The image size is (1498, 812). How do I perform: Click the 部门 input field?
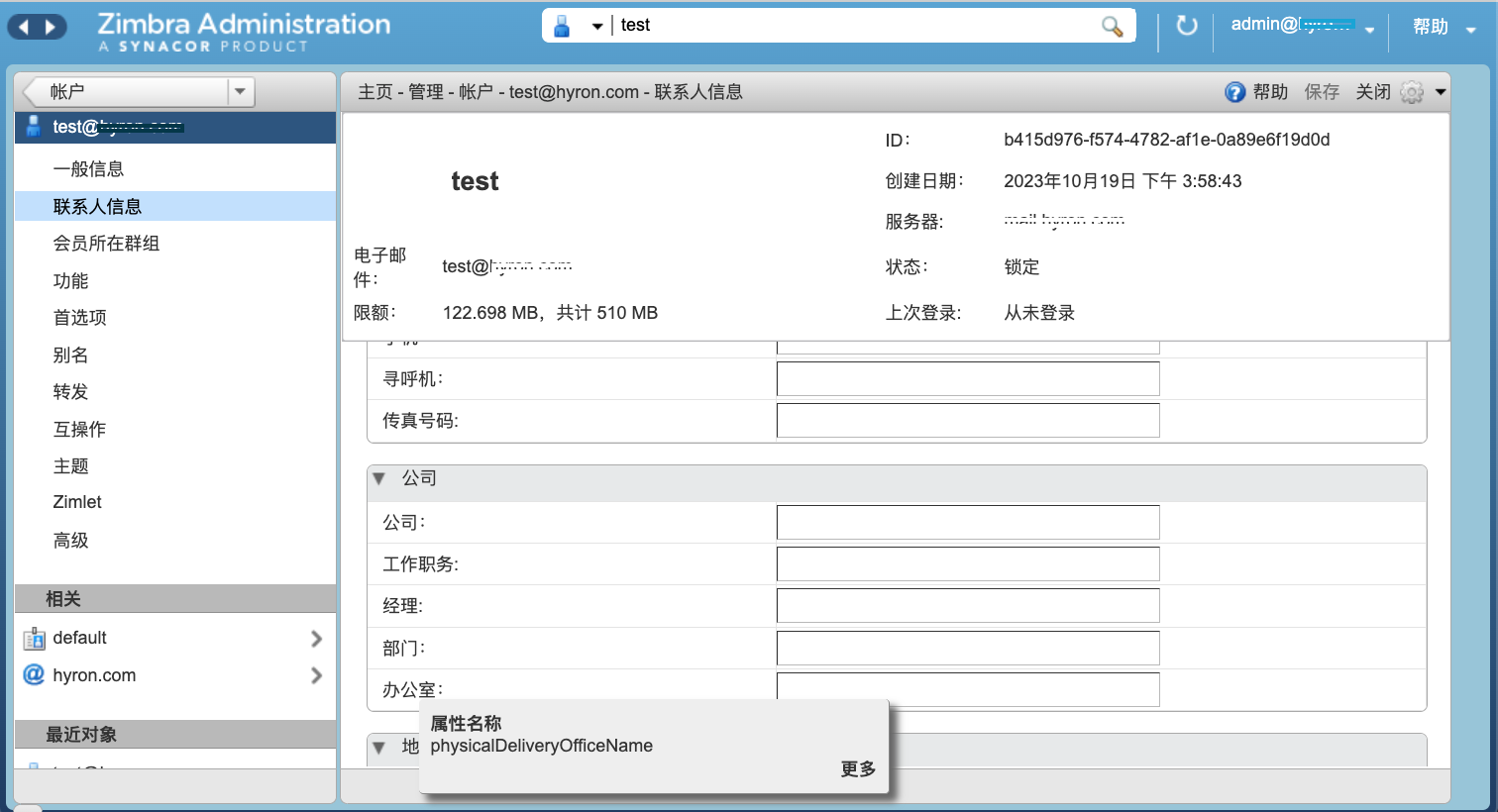pyautogui.click(x=968, y=648)
